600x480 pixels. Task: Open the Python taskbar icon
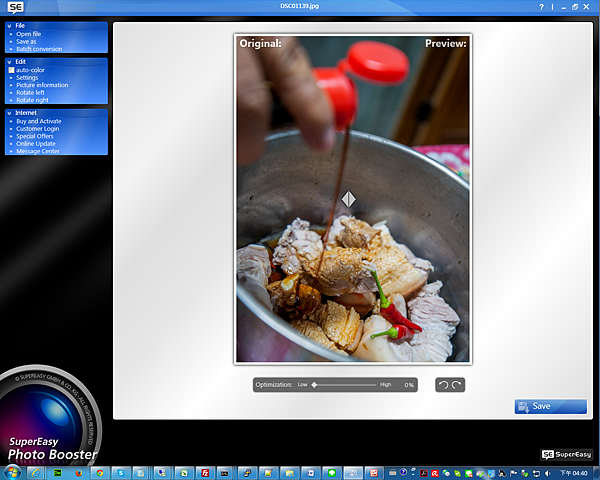[247, 473]
